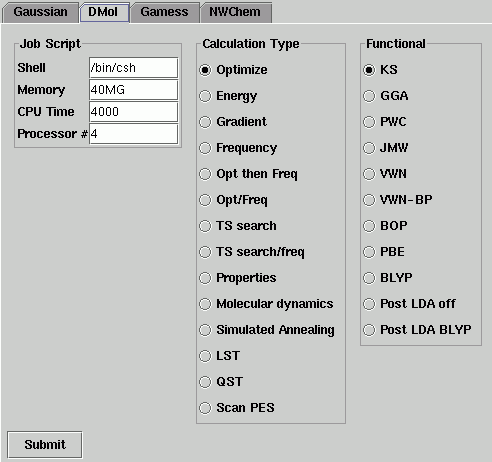Choose VWN-BP functional option
Screen dimensions: 492x462
tap(398, 200)
